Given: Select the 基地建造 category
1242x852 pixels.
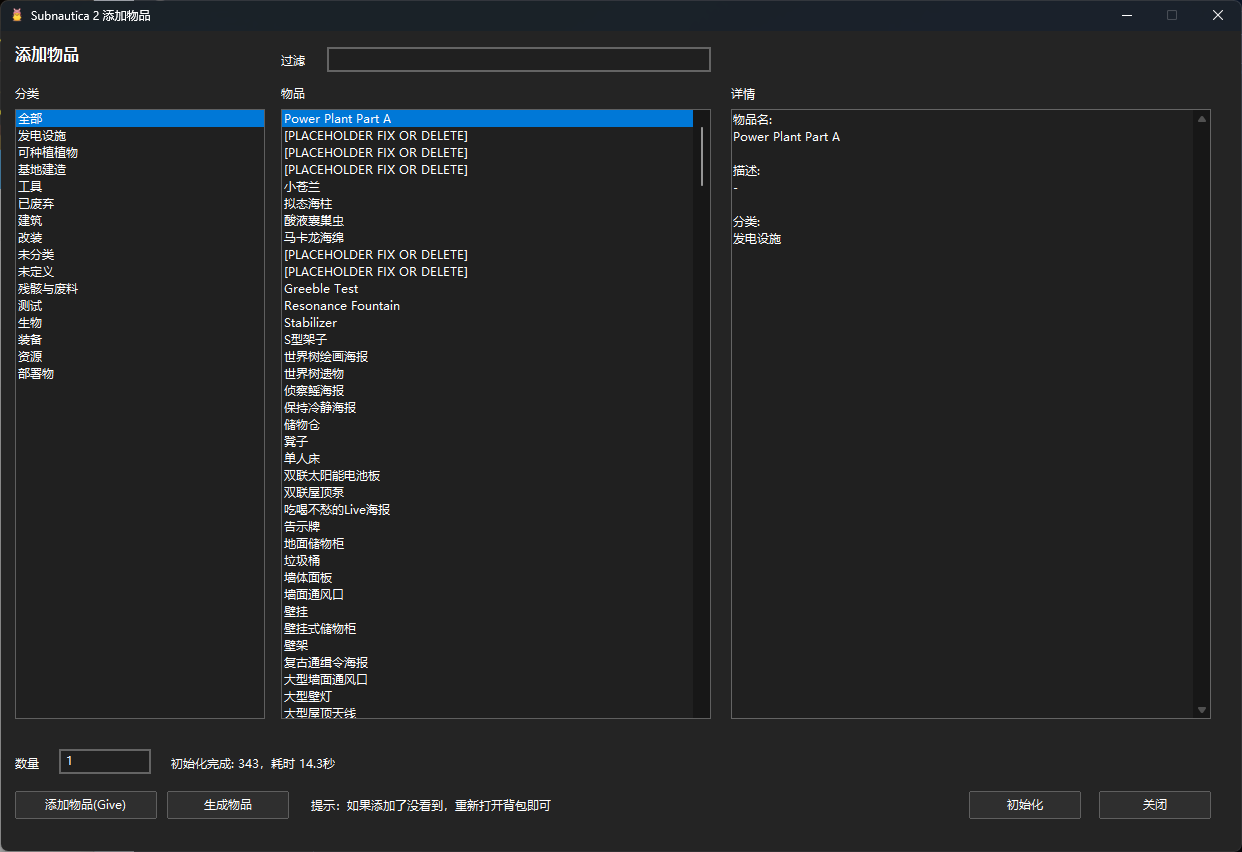Looking at the screenshot, I should (140, 169).
